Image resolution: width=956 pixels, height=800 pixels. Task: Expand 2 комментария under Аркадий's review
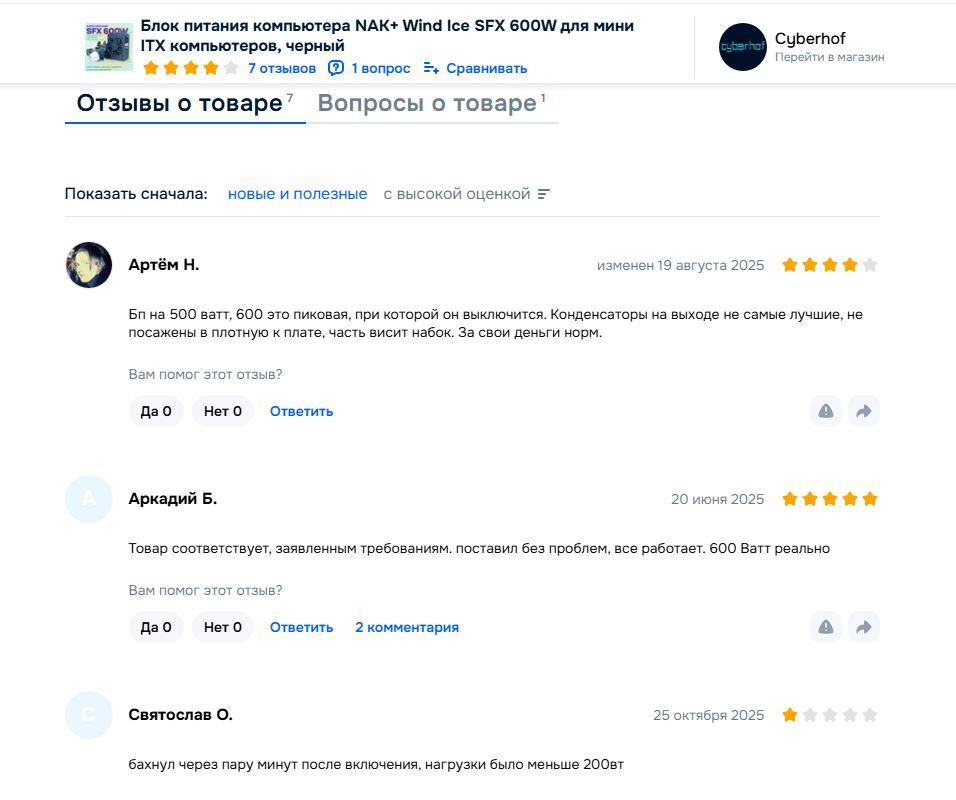407,627
